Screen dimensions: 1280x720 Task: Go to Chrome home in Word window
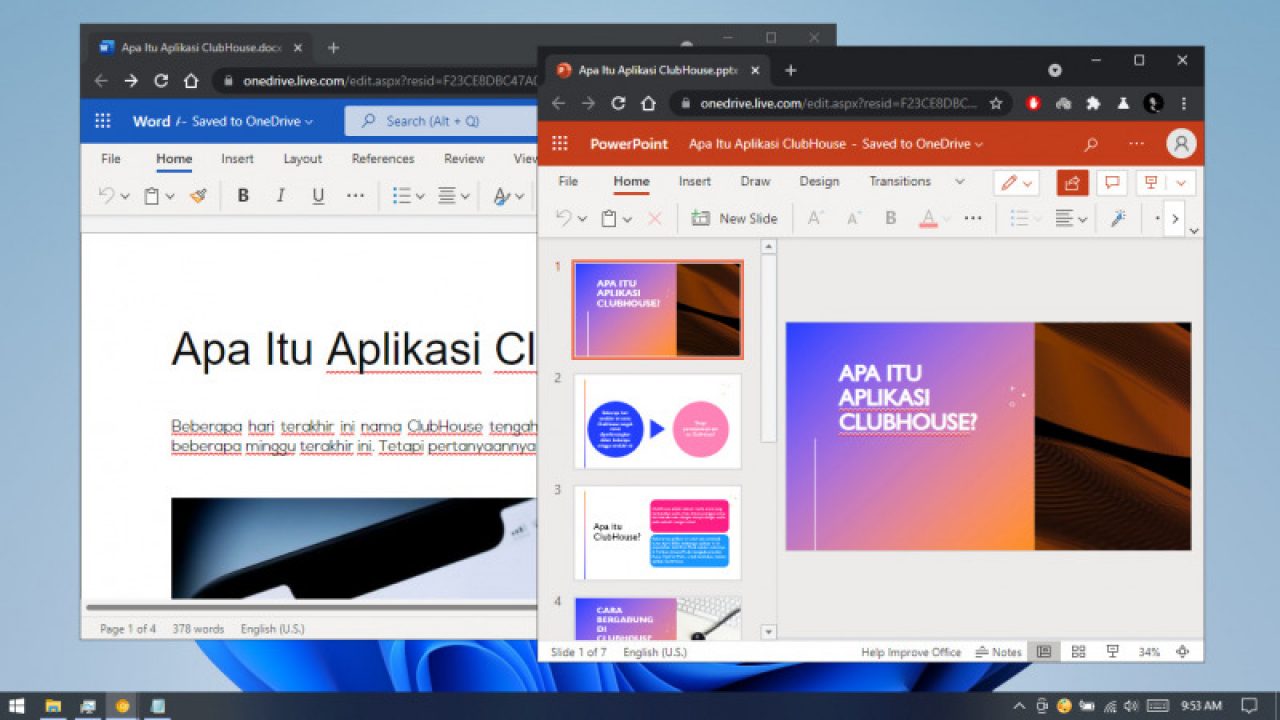click(x=191, y=81)
